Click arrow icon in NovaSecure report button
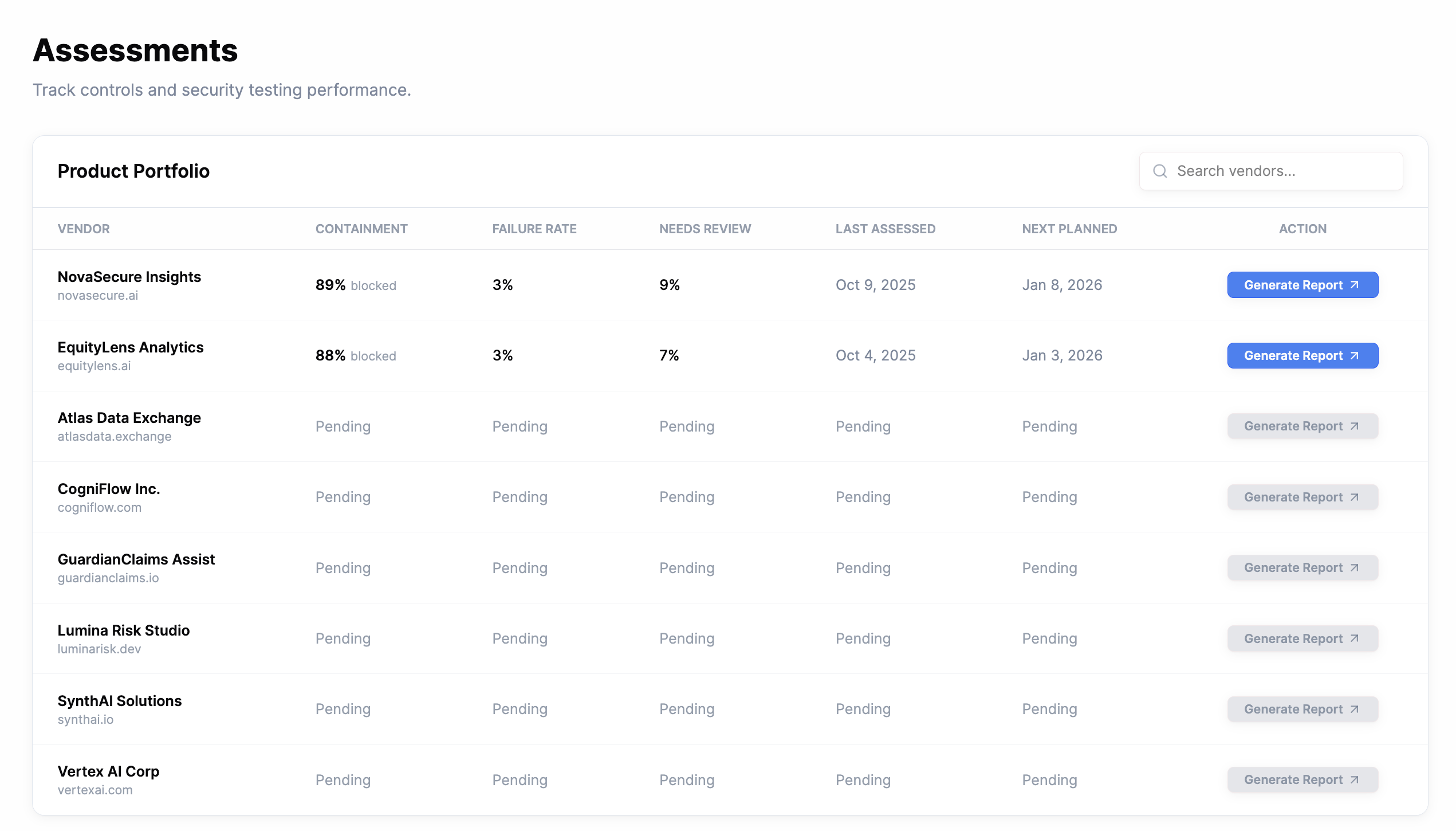 (1355, 285)
